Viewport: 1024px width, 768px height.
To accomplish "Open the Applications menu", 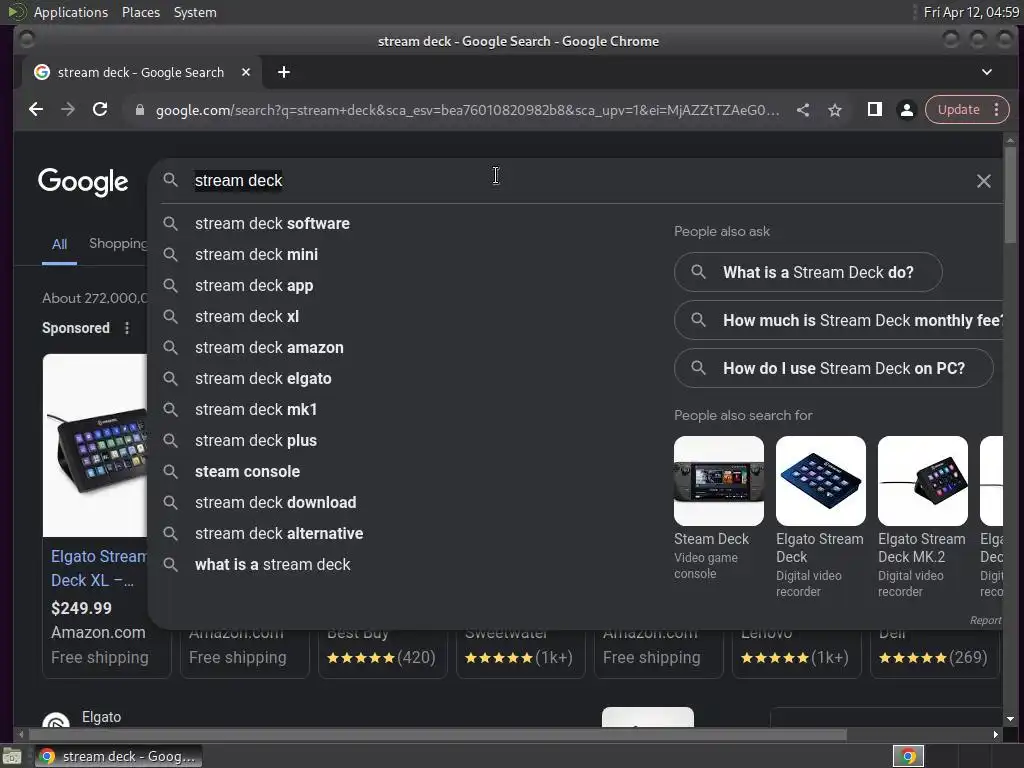I will point(71,12).
